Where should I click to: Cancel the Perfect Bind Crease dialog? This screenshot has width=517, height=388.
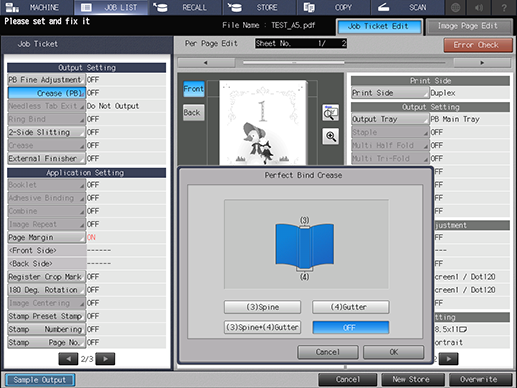(x=328, y=352)
